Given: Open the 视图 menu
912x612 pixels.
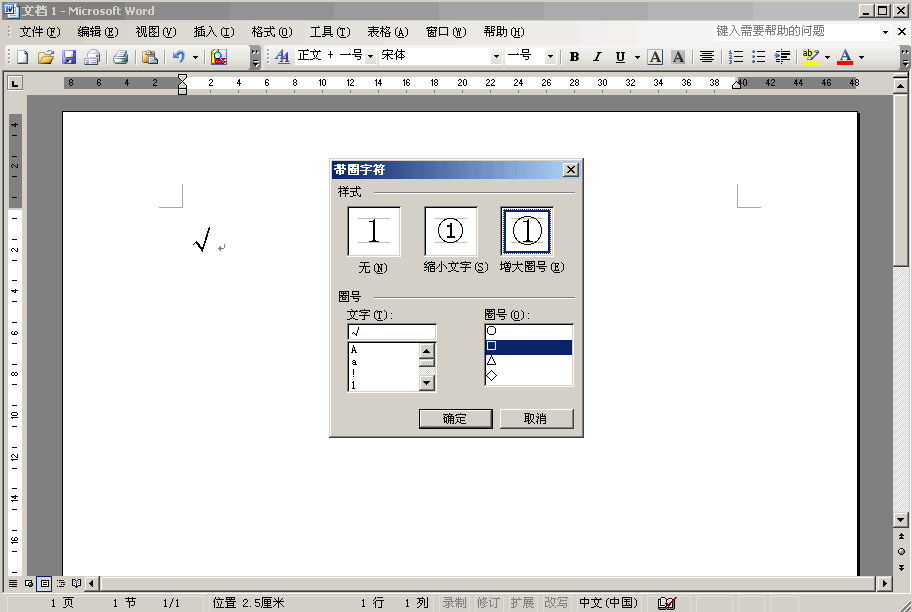Looking at the screenshot, I should click(x=156, y=32).
